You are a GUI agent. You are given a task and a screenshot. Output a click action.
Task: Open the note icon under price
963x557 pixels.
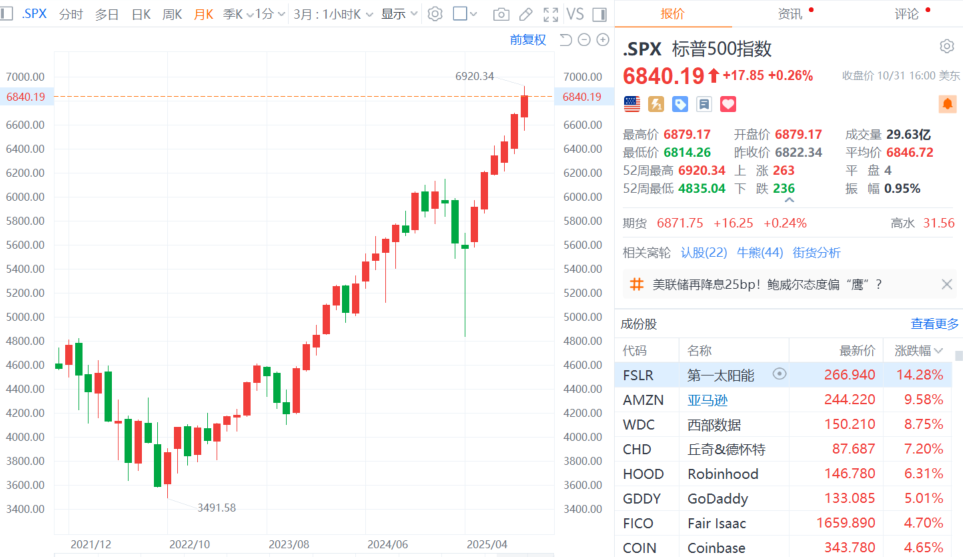[704, 104]
